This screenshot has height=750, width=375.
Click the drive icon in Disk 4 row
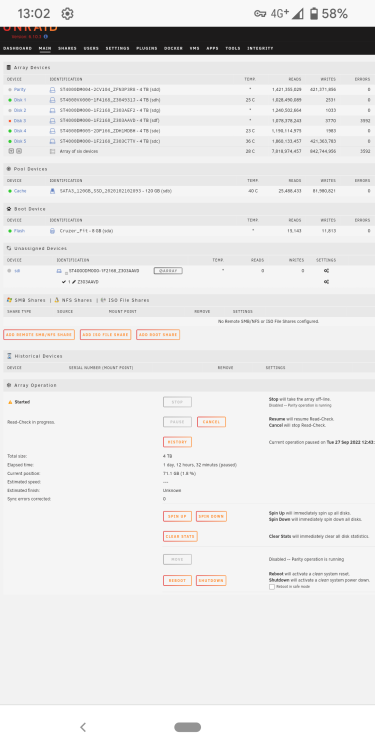[53, 131]
